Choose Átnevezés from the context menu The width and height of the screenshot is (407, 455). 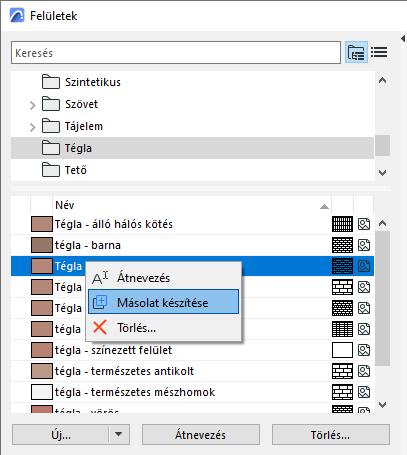(x=163, y=277)
